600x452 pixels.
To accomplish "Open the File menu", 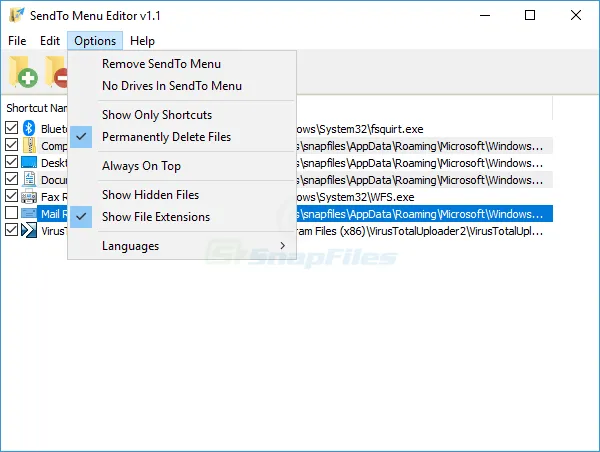I will [x=17, y=41].
